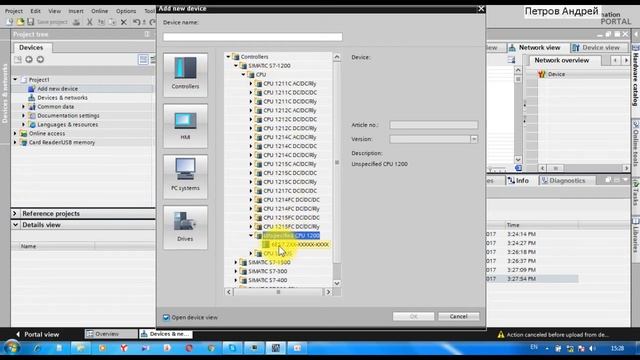
Task: Click the Cancel button
Action: 458,316
